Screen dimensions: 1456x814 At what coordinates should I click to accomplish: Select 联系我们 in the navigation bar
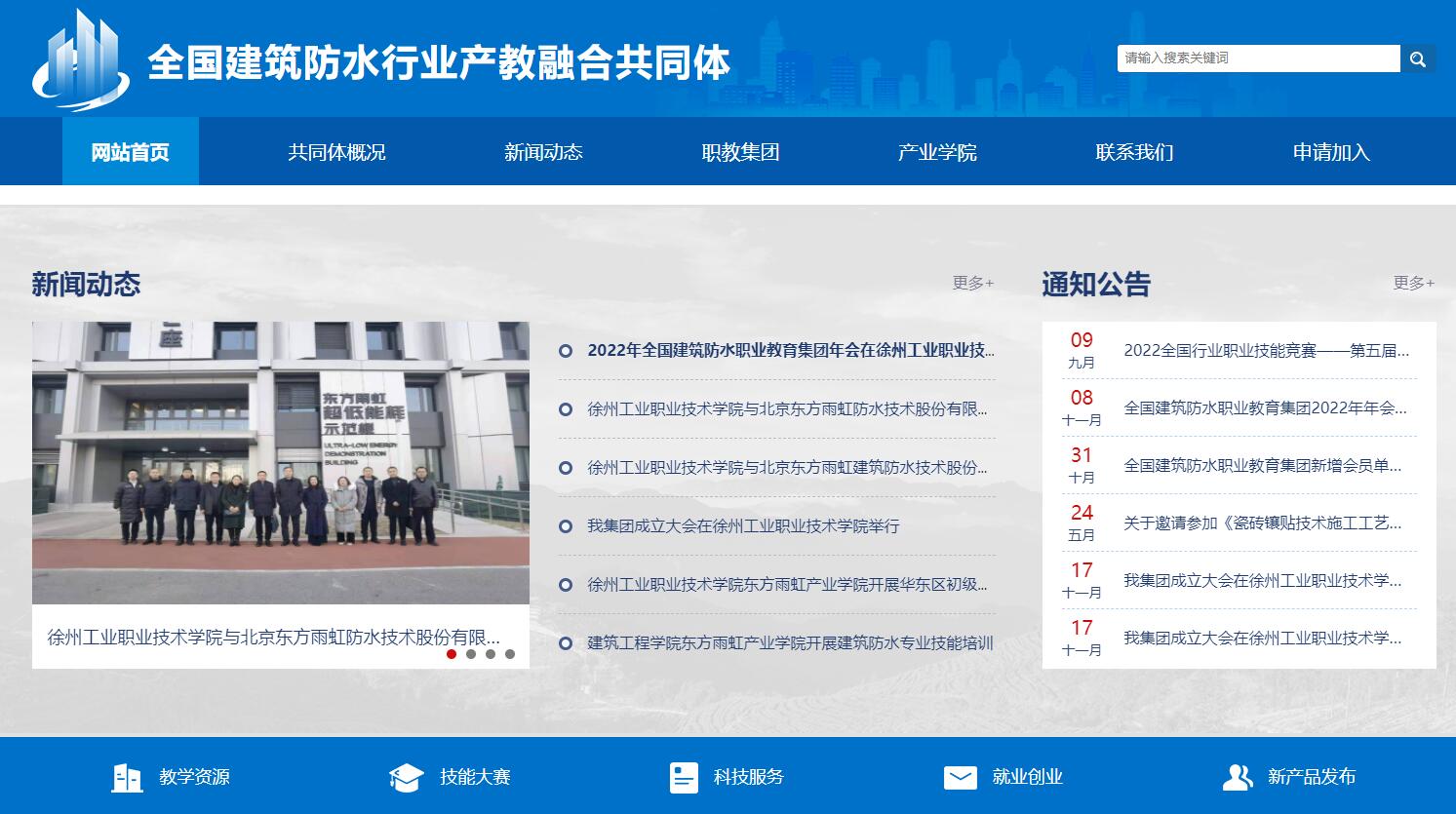[x=1133, y=151]
